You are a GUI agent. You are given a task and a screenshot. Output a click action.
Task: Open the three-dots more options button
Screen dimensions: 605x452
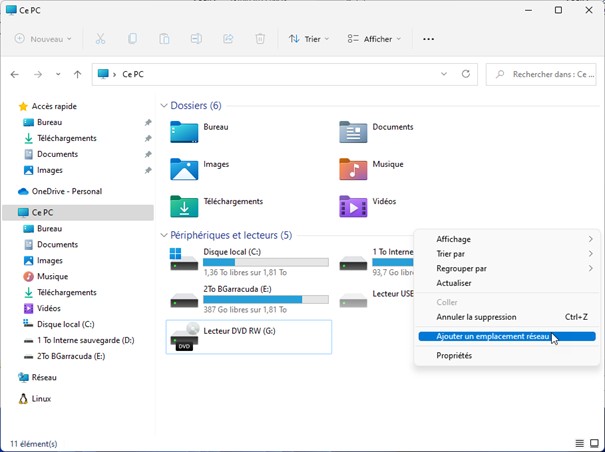coord(429,39)
